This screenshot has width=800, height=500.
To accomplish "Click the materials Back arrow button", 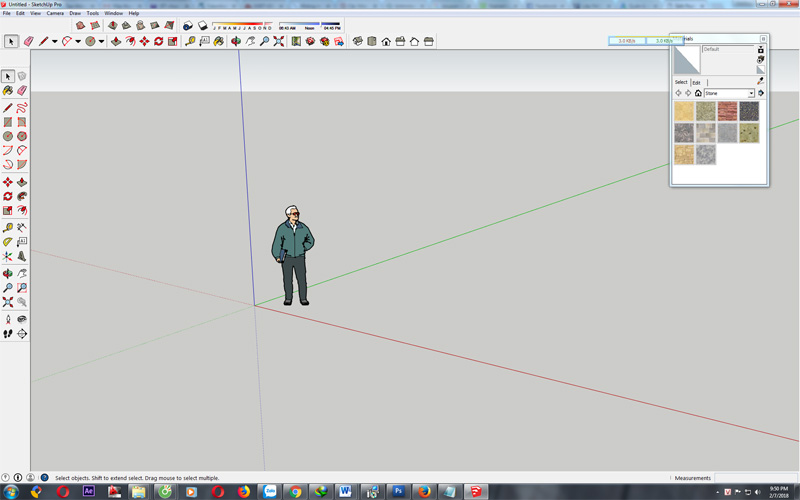I will (x=679, y=93).
